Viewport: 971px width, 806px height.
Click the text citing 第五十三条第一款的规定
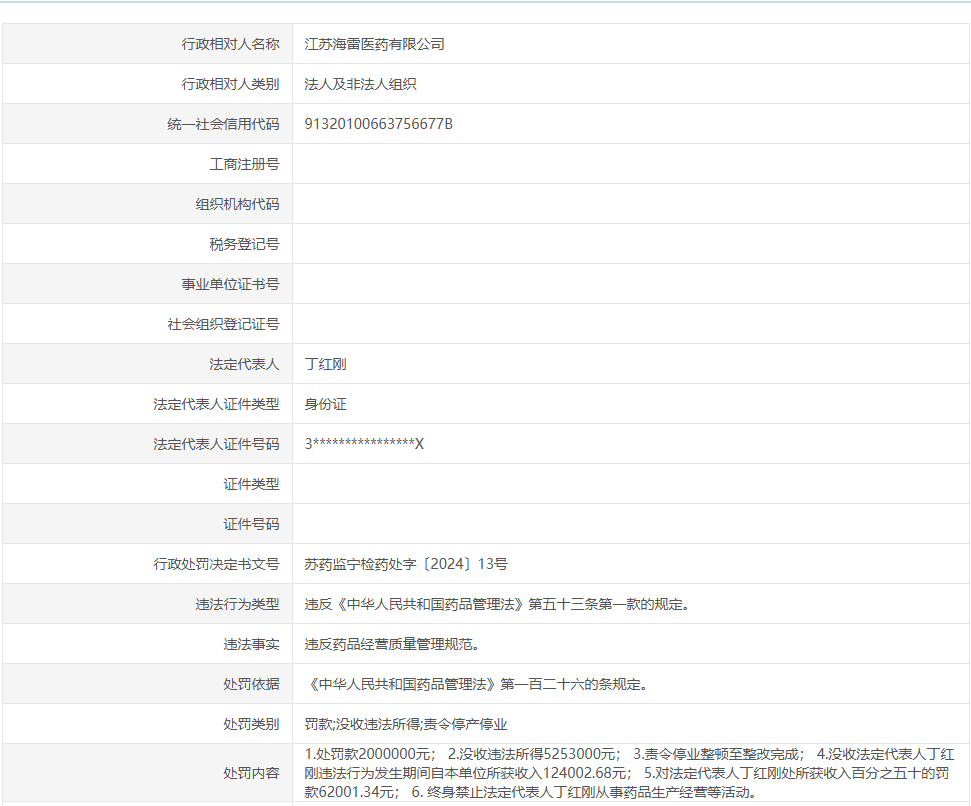(497, 604)
